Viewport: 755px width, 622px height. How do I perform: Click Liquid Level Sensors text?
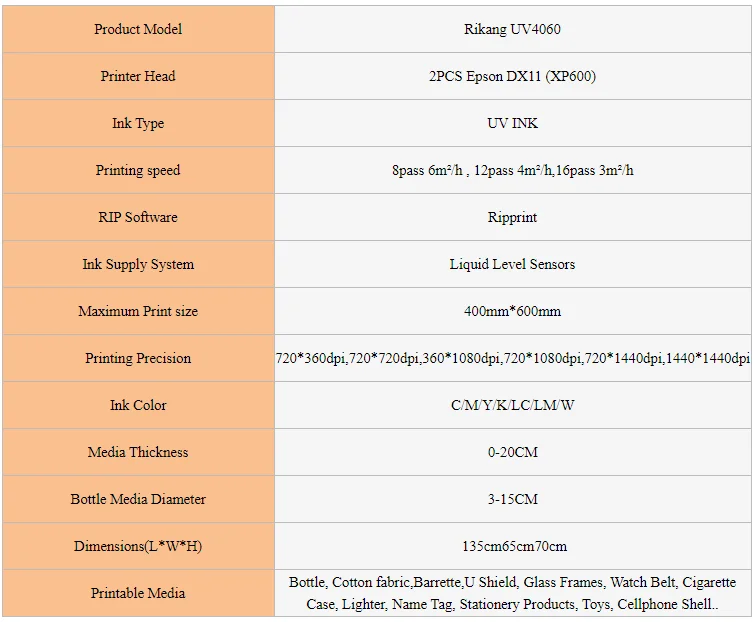pyautogui.click(x=512, y=264)
